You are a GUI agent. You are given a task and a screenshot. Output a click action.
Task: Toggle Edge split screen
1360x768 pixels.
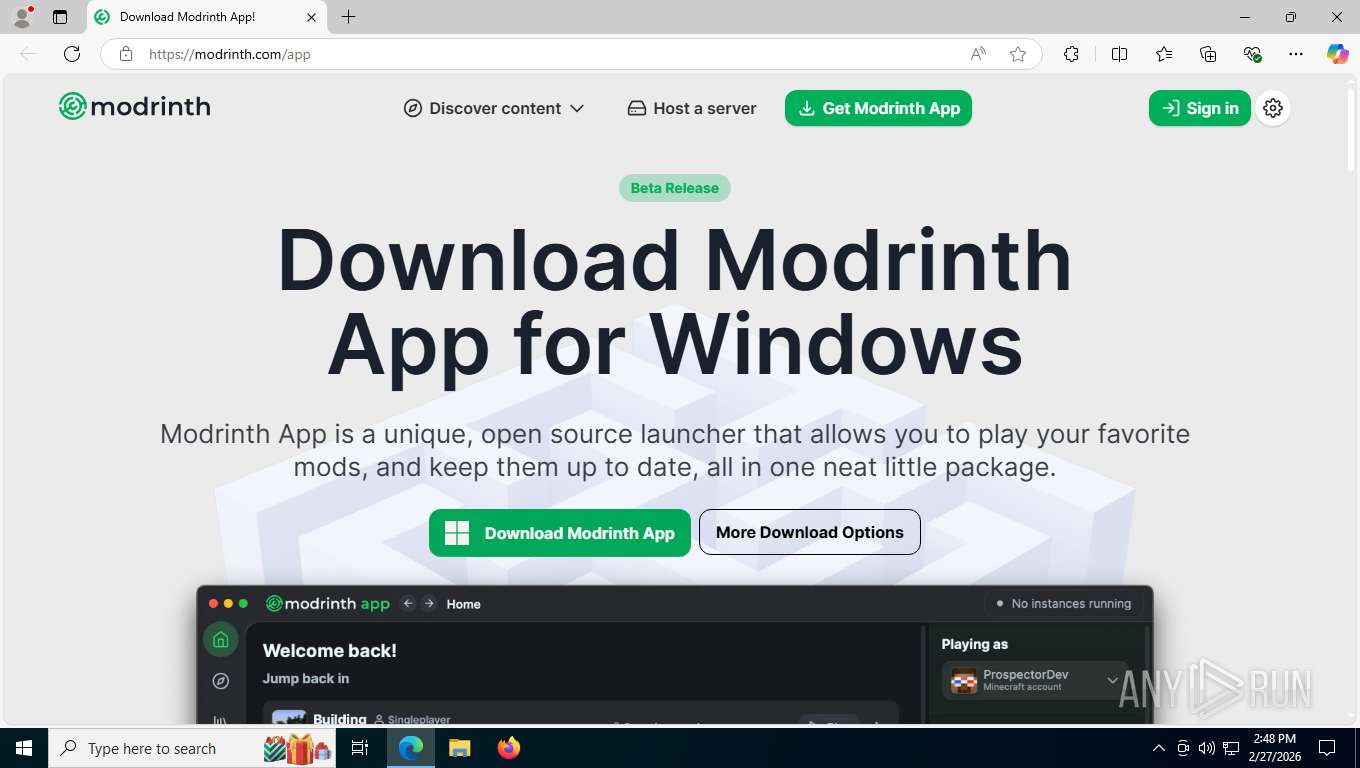[1119, 54]
